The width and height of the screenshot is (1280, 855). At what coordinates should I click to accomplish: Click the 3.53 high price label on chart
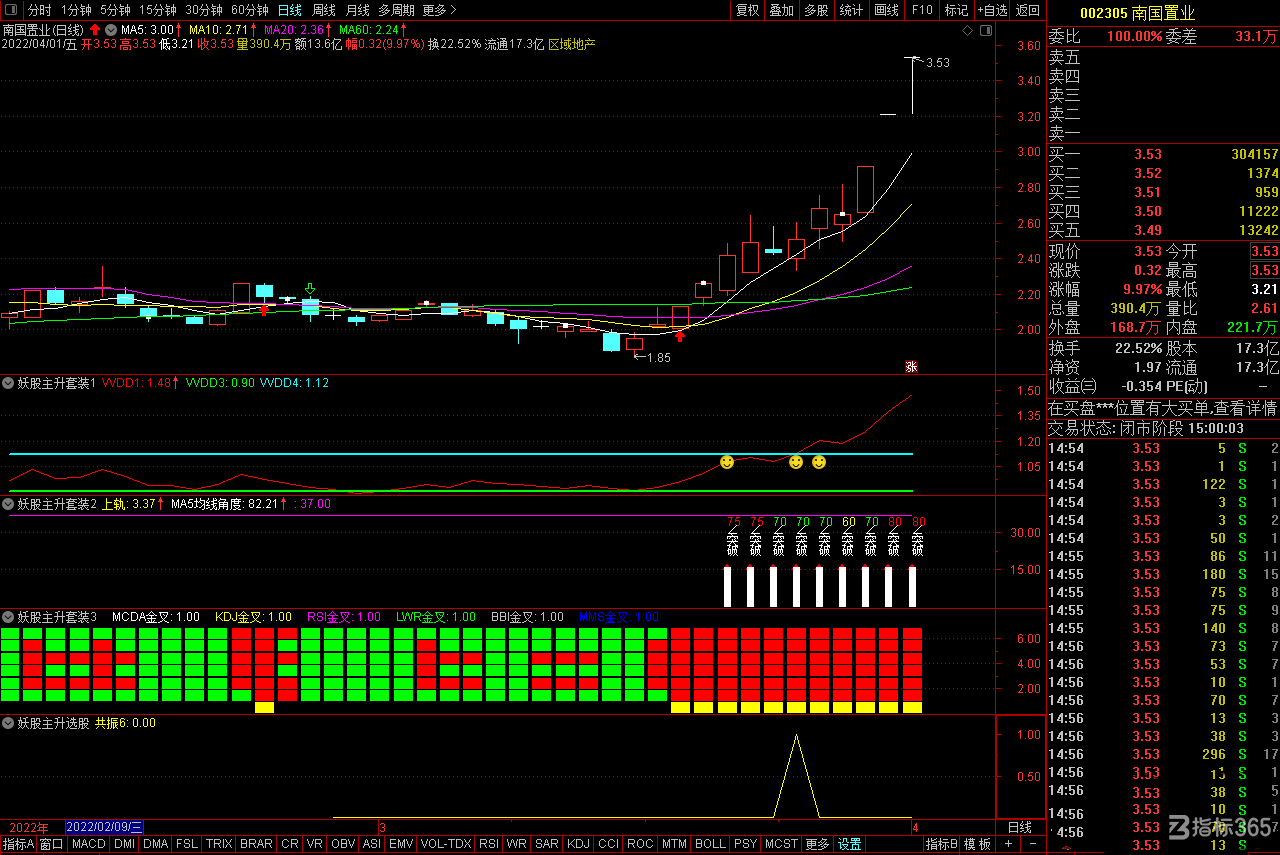click(x=938, y=62)
